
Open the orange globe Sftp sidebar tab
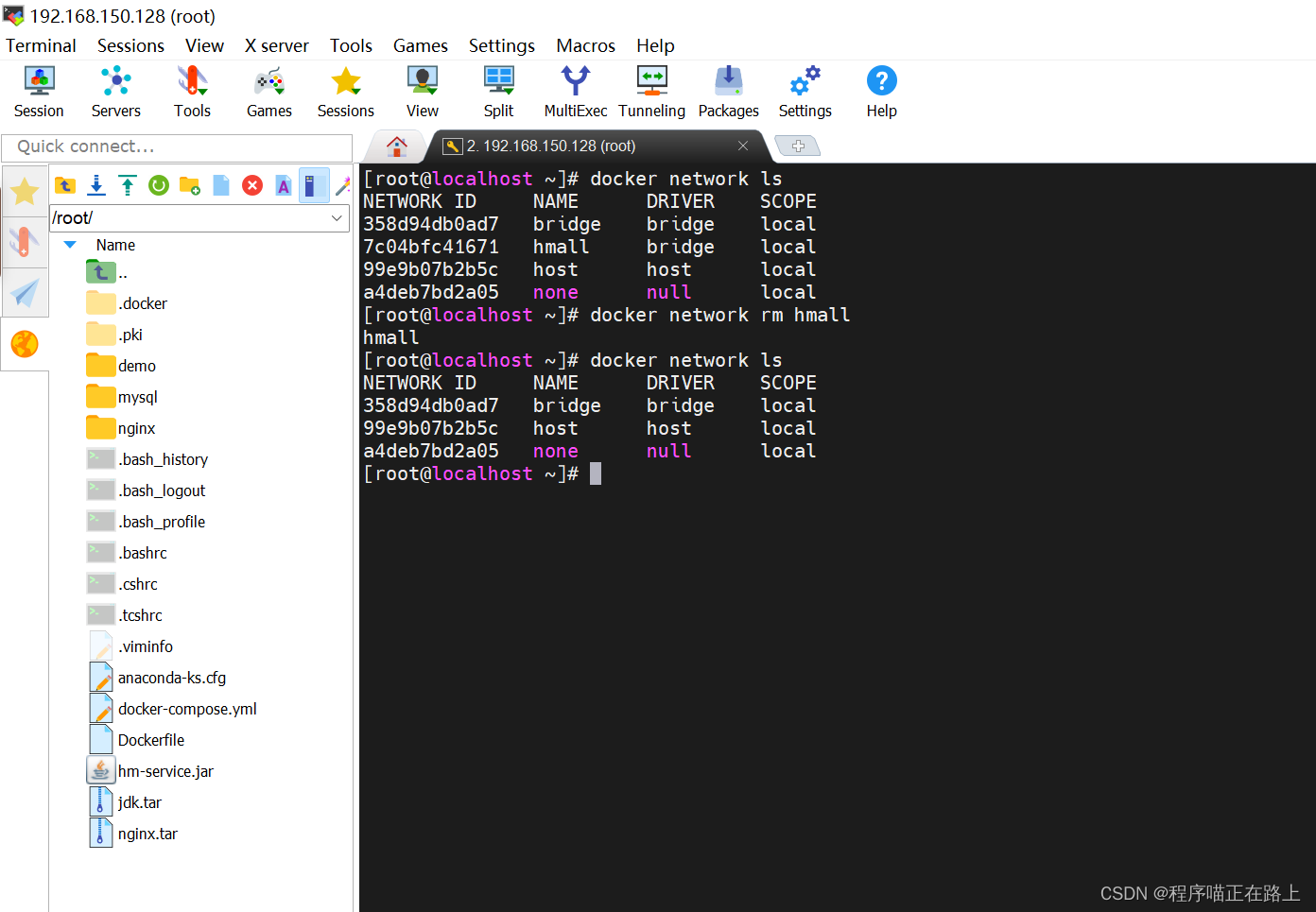point(25,344)
